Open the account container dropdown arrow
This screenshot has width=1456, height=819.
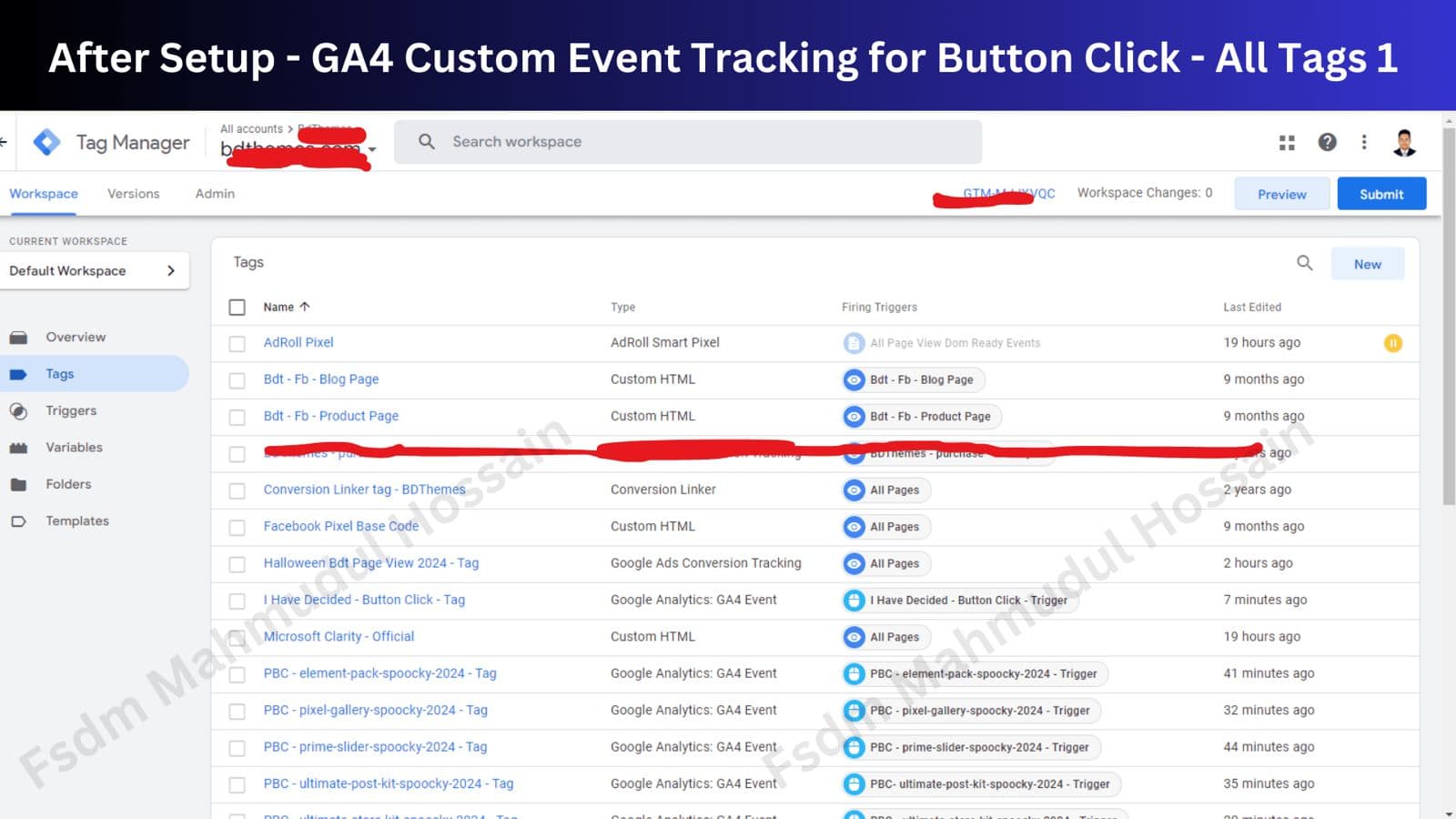click(x=372, y=149)
